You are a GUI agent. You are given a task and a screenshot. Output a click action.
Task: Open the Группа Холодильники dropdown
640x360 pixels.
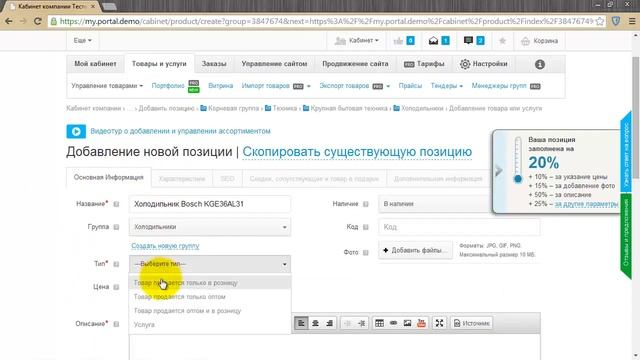tap(210, 227)
